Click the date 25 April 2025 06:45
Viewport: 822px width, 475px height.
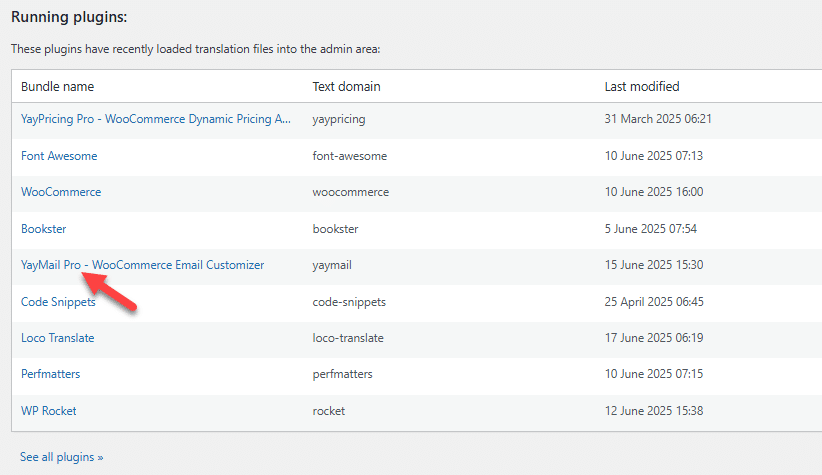click(654, 302)
